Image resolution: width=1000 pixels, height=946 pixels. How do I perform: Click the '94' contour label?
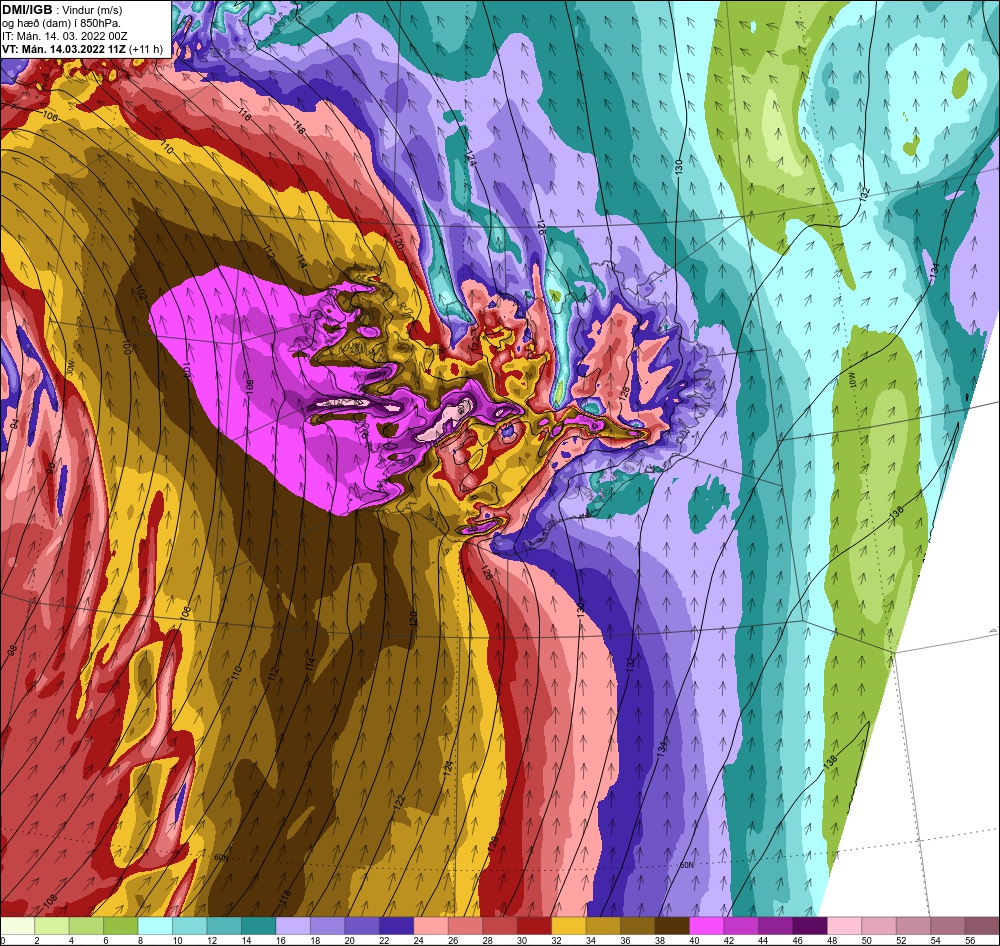click(15, 422)
